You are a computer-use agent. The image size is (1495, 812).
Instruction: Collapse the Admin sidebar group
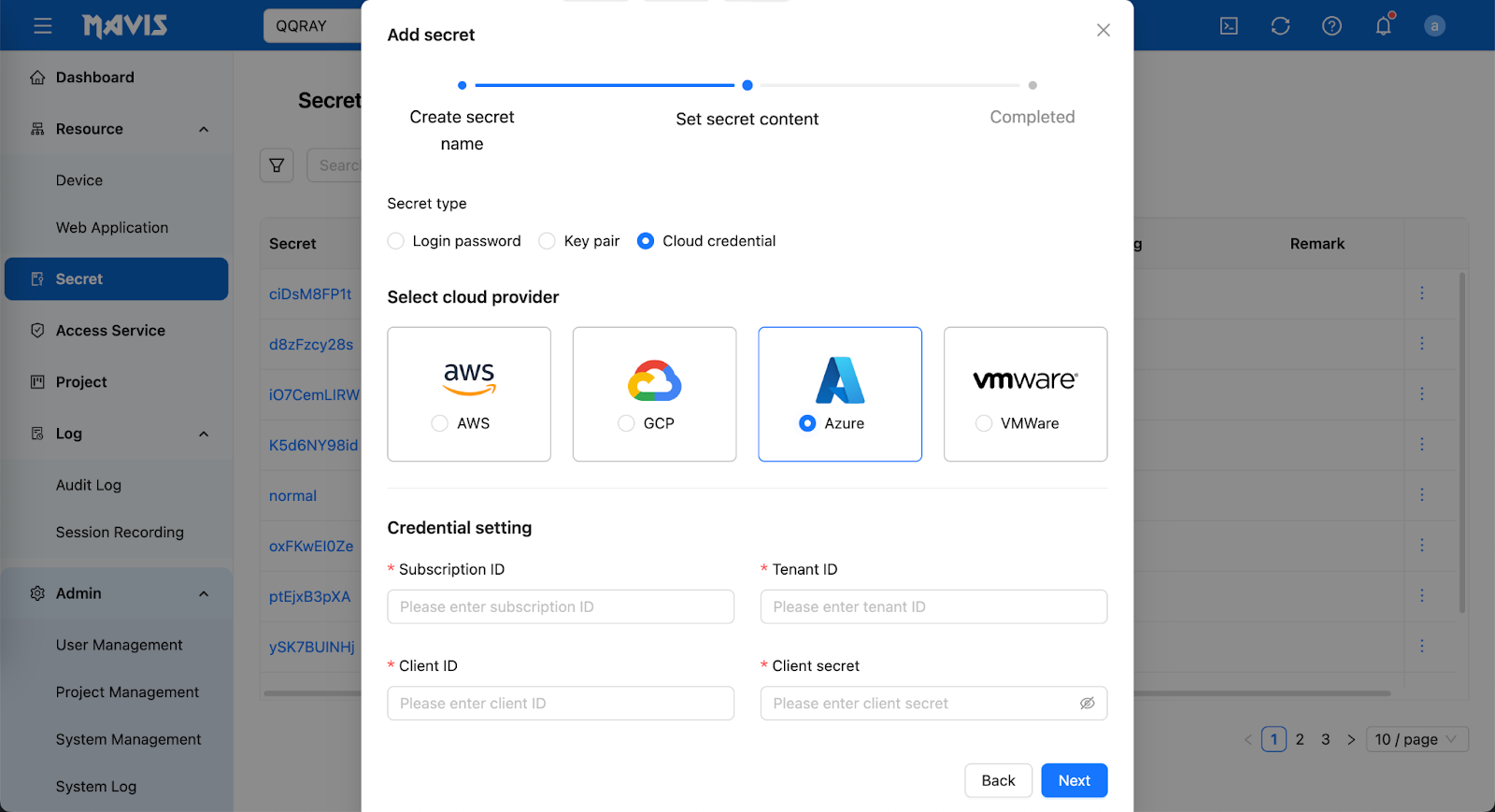204,593
